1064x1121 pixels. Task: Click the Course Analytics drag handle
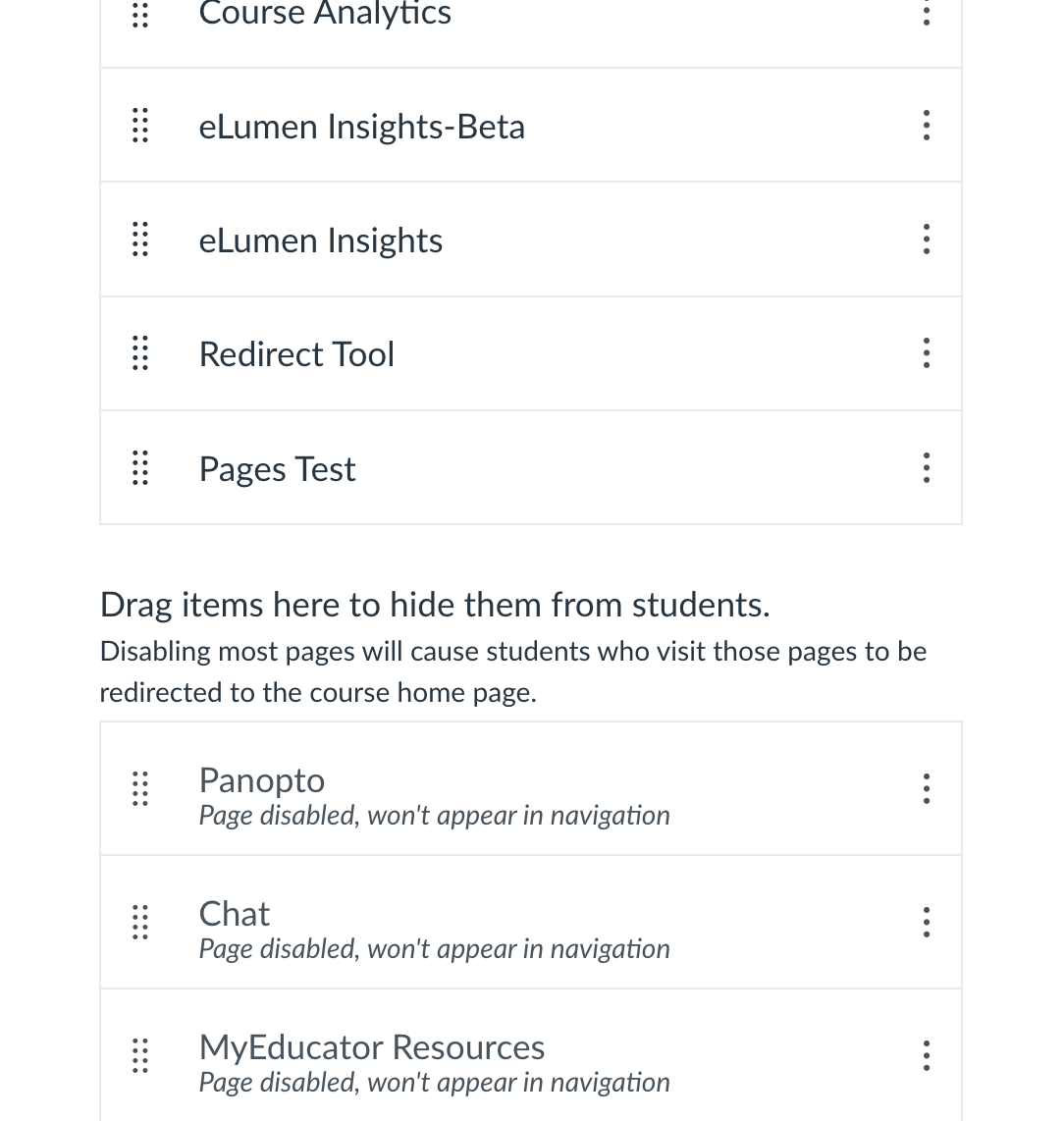140,14
